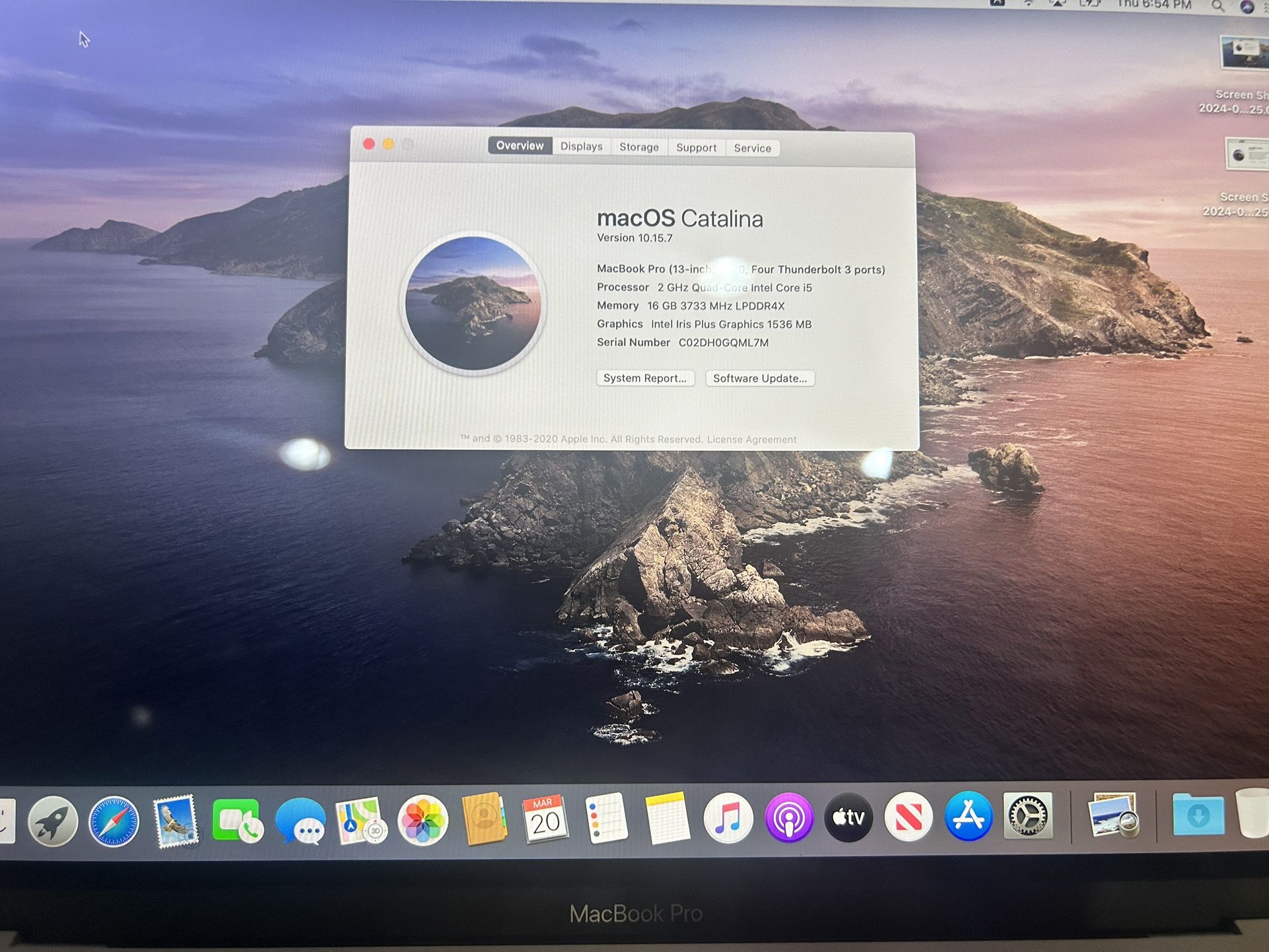The width and height of the screenshot is (1269, 952).
Task: Click the Software Update button
Action: click(760, 378)
